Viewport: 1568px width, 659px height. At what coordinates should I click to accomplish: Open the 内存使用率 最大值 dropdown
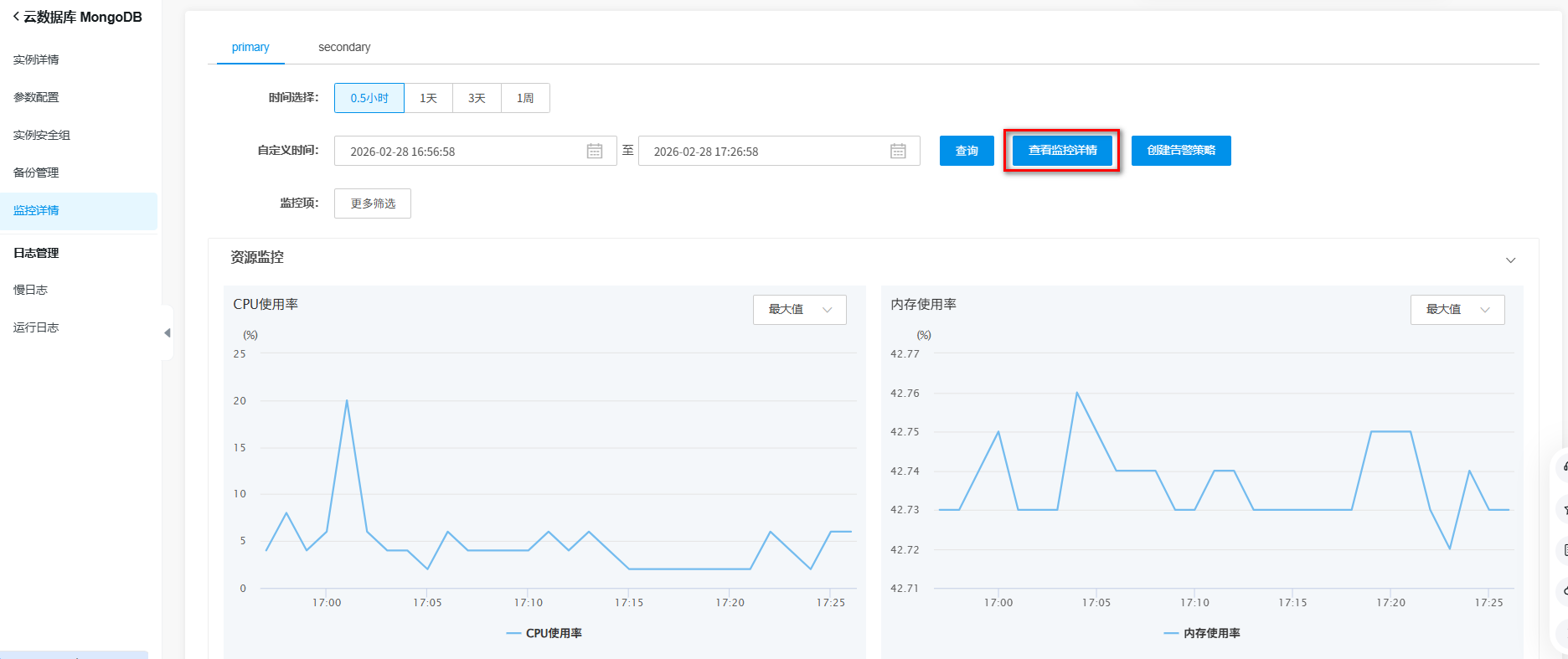(1457, 310)
